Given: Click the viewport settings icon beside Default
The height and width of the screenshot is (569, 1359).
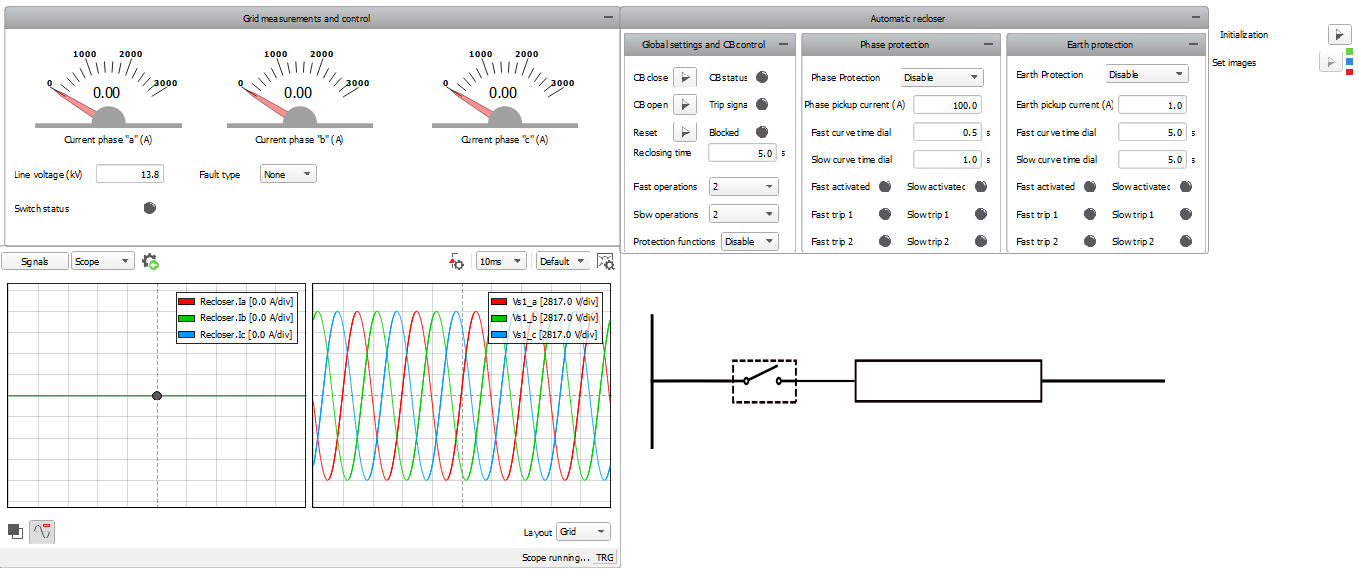Looking at the screenshot, I should pos(605,261).
